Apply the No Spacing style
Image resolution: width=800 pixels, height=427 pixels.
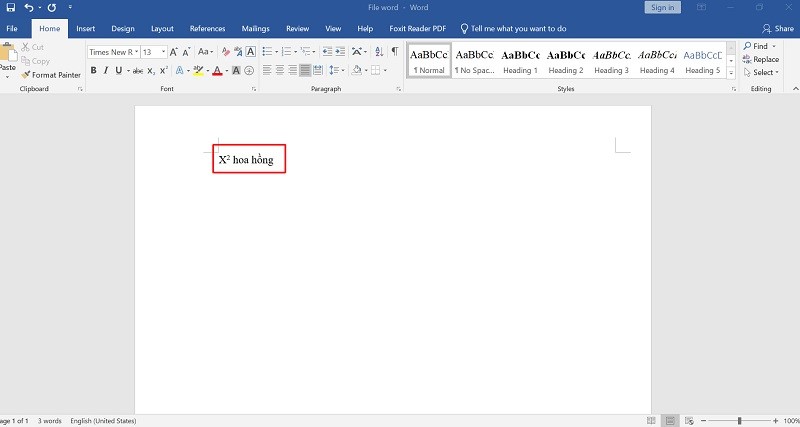tap(474, 60)
